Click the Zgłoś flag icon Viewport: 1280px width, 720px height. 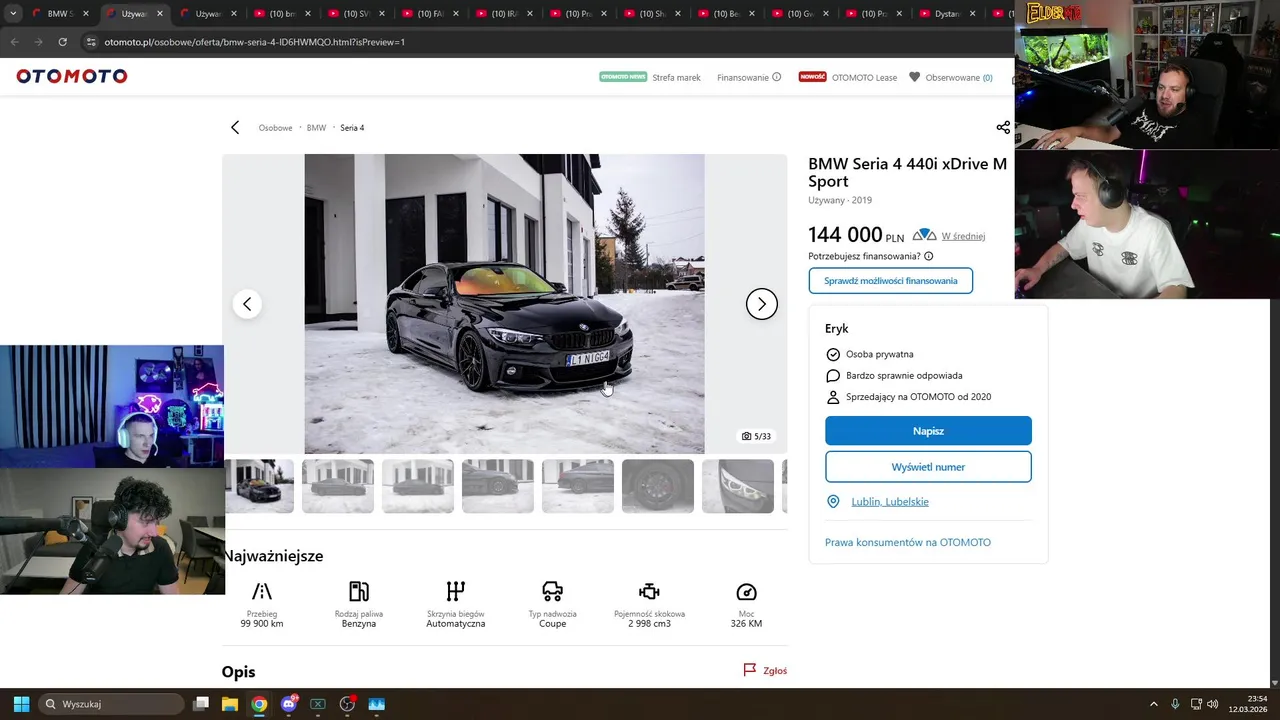(x=749, y=670)
